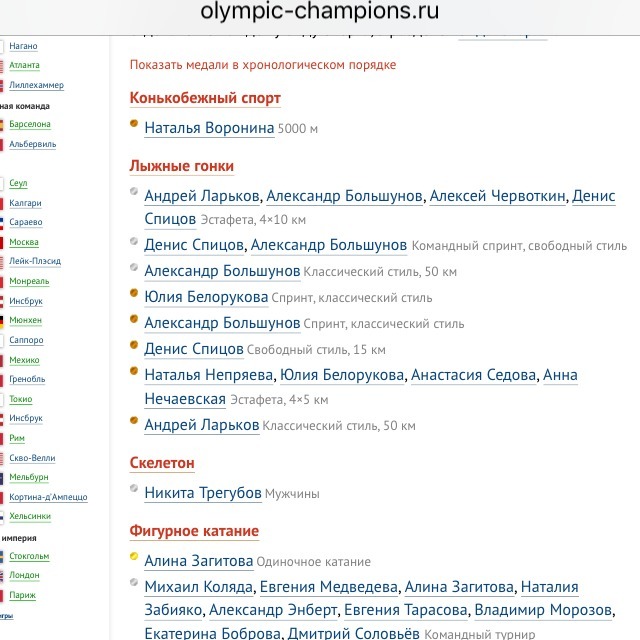Viewport: 640px width, 640px height.
Task: Click the medal icon beside Наталья Воронина
Action: point(135,125)
